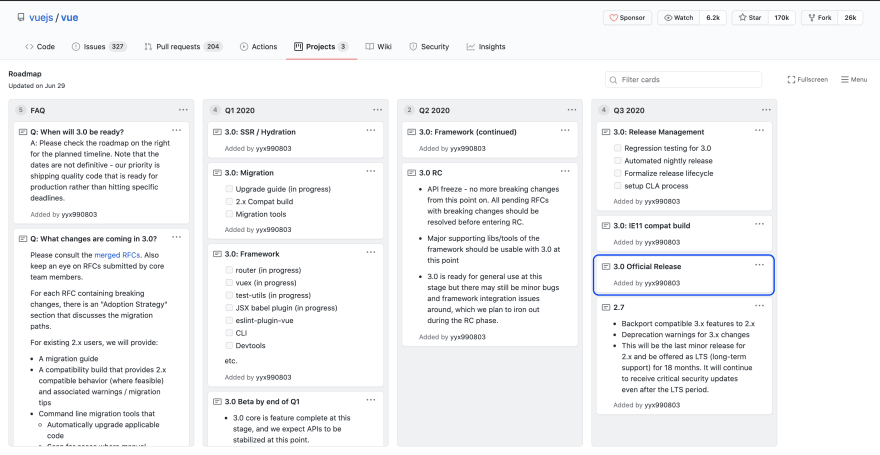Screen dimensions: 880x455
Task: Check the Upgrade guide (in progress) checkbox
Action: click(229, 189)
